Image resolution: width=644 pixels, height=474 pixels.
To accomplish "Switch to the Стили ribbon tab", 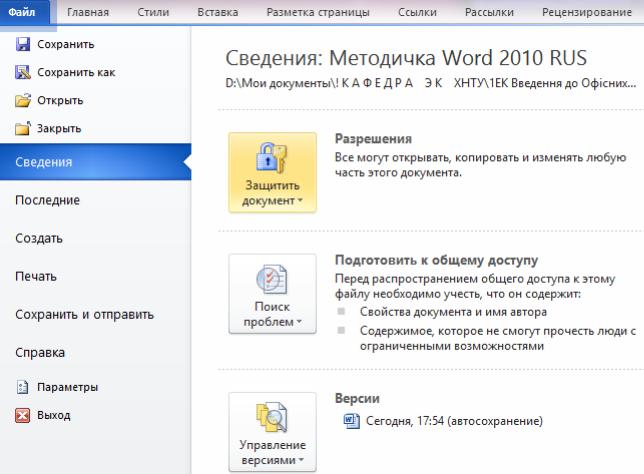I will point(153,12).
